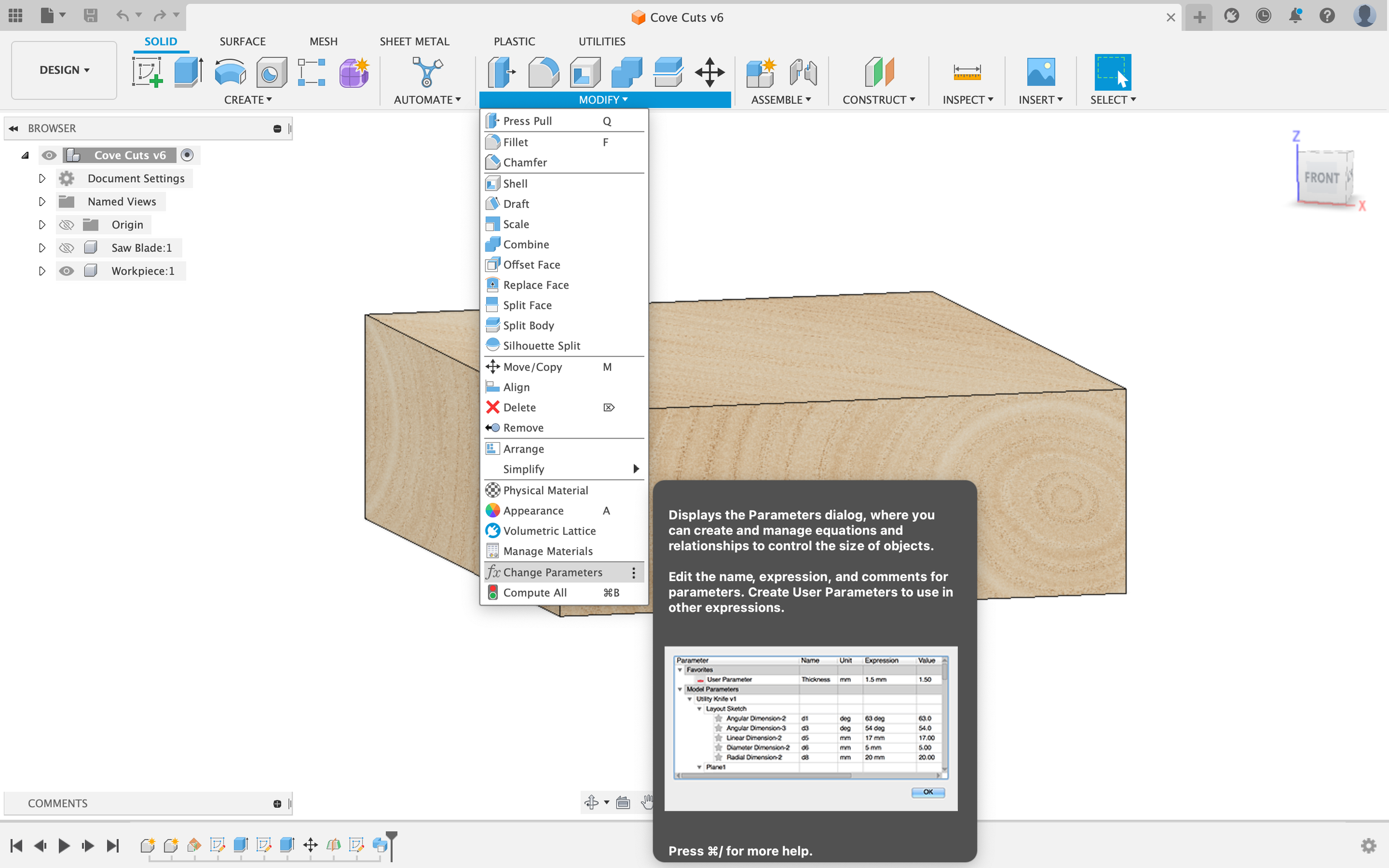Show the Origin folder visibility
Image resolution: width=1389 pixels, height=868 pixels.
[67, 225]
